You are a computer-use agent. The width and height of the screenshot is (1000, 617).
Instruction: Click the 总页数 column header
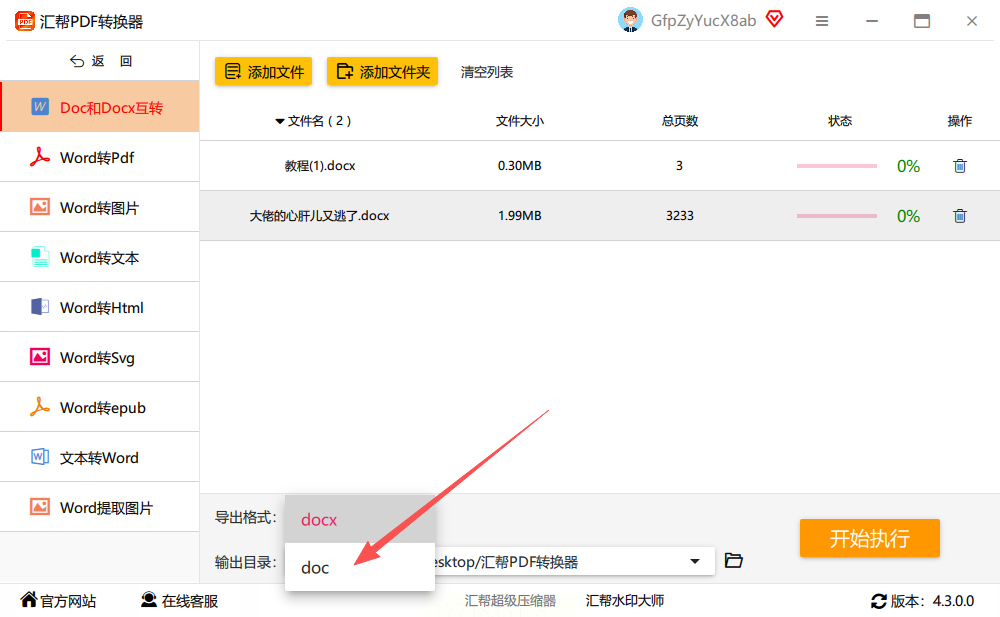pyautogui.click(x=680, y=121)
